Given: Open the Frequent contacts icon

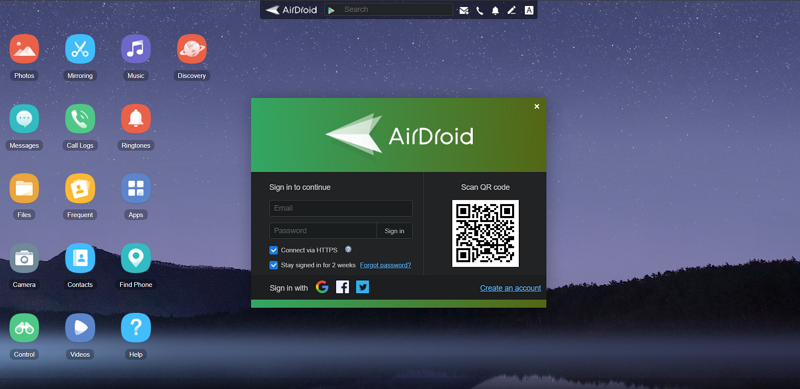Looking at the screenshot, I should point(80,188).
